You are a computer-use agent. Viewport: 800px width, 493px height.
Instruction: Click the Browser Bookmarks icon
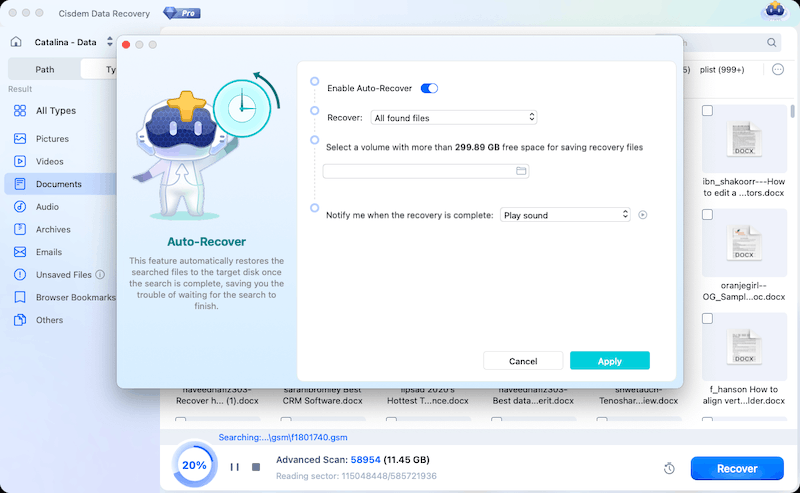click(x=20, y=297)
